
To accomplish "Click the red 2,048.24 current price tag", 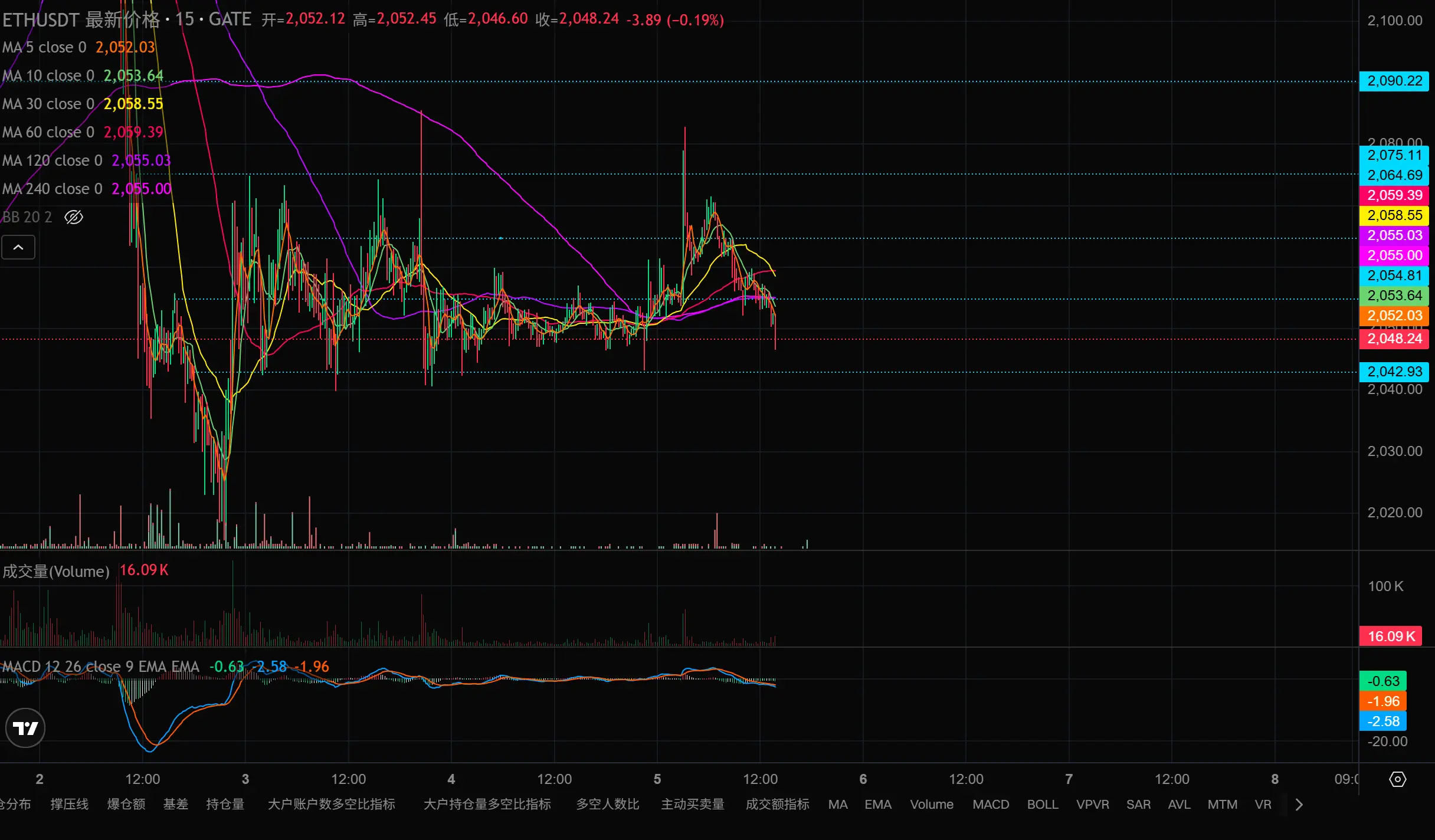I will click(x=1394, y=339).
